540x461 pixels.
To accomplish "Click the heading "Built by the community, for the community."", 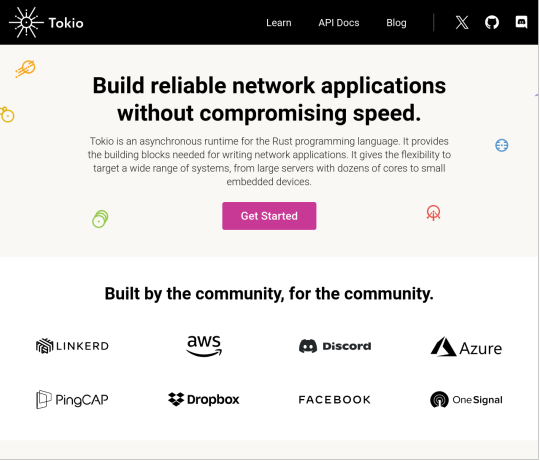I will point(269,294).
